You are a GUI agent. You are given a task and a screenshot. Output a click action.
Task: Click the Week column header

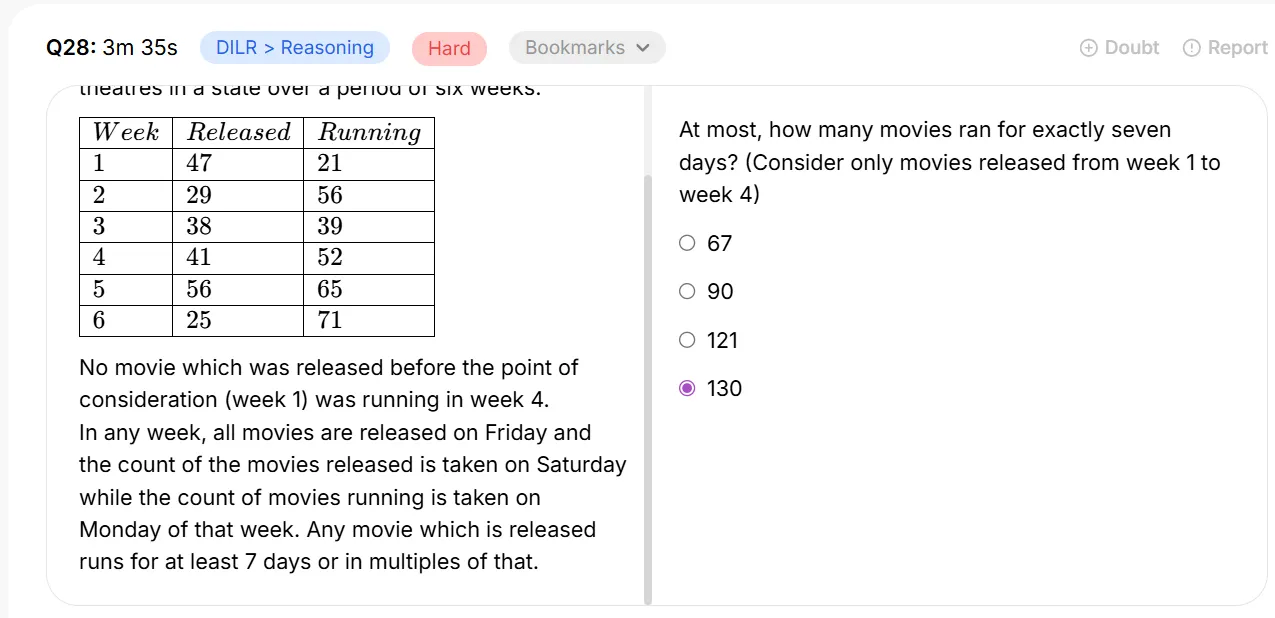click(126, 132)
